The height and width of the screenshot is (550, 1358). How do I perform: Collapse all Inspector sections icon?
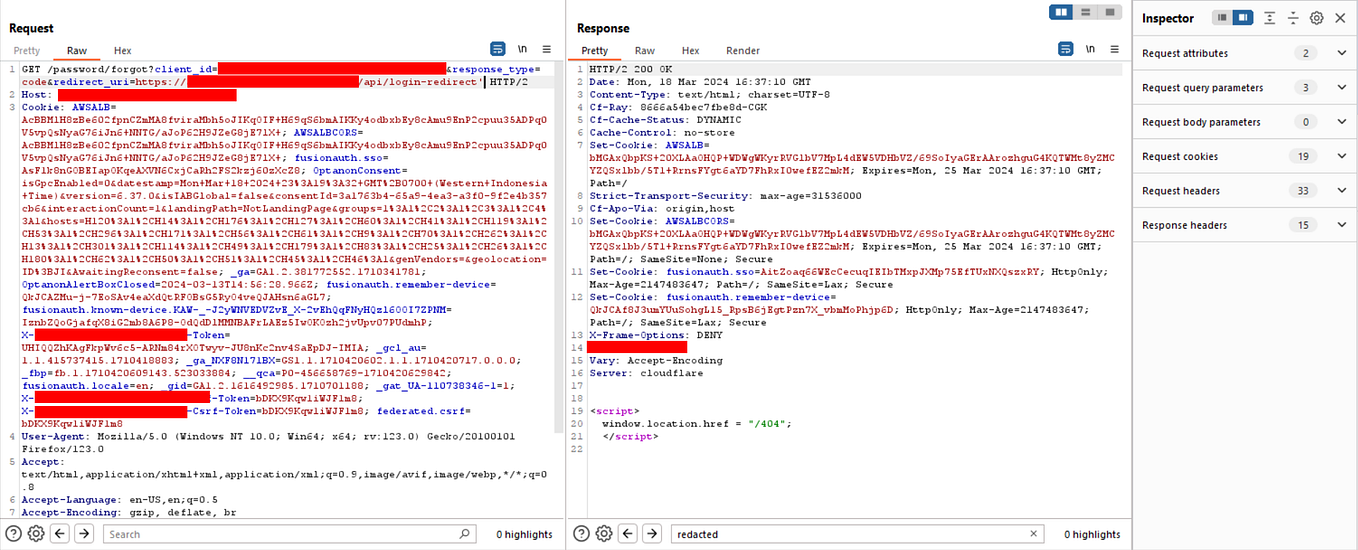(x=1293, y=18)
